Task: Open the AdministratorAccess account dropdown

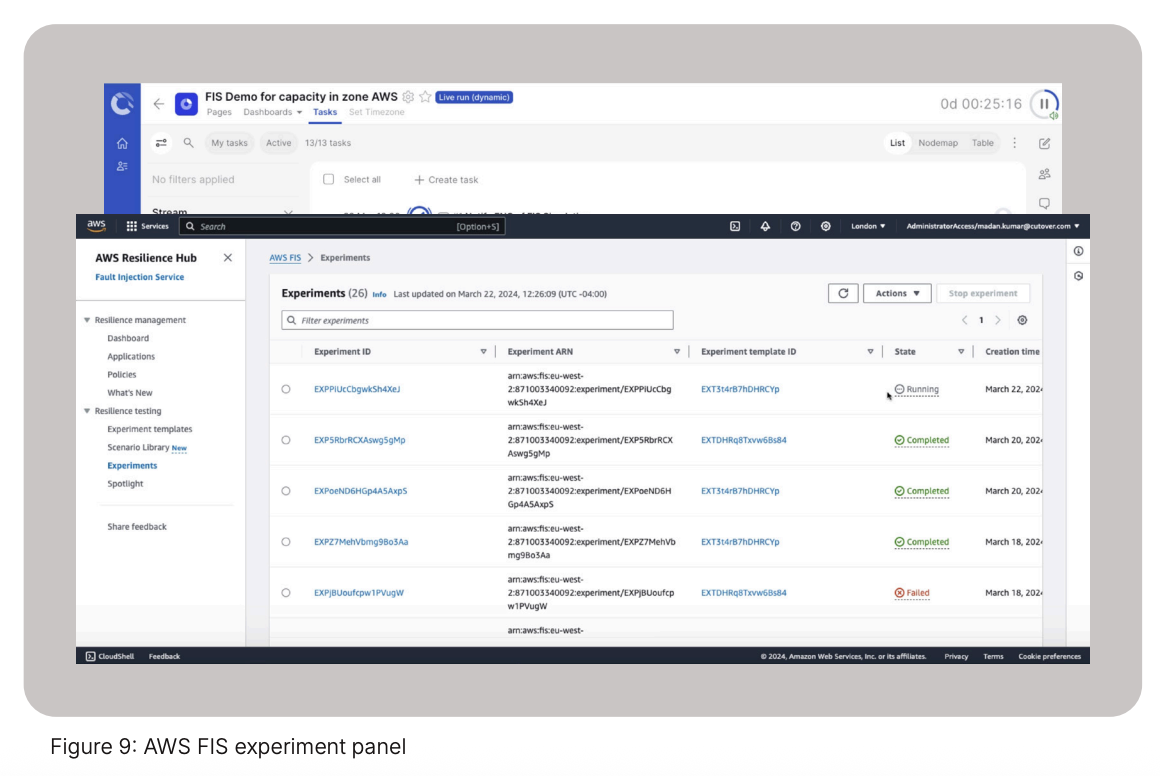Action: [992, 226]
